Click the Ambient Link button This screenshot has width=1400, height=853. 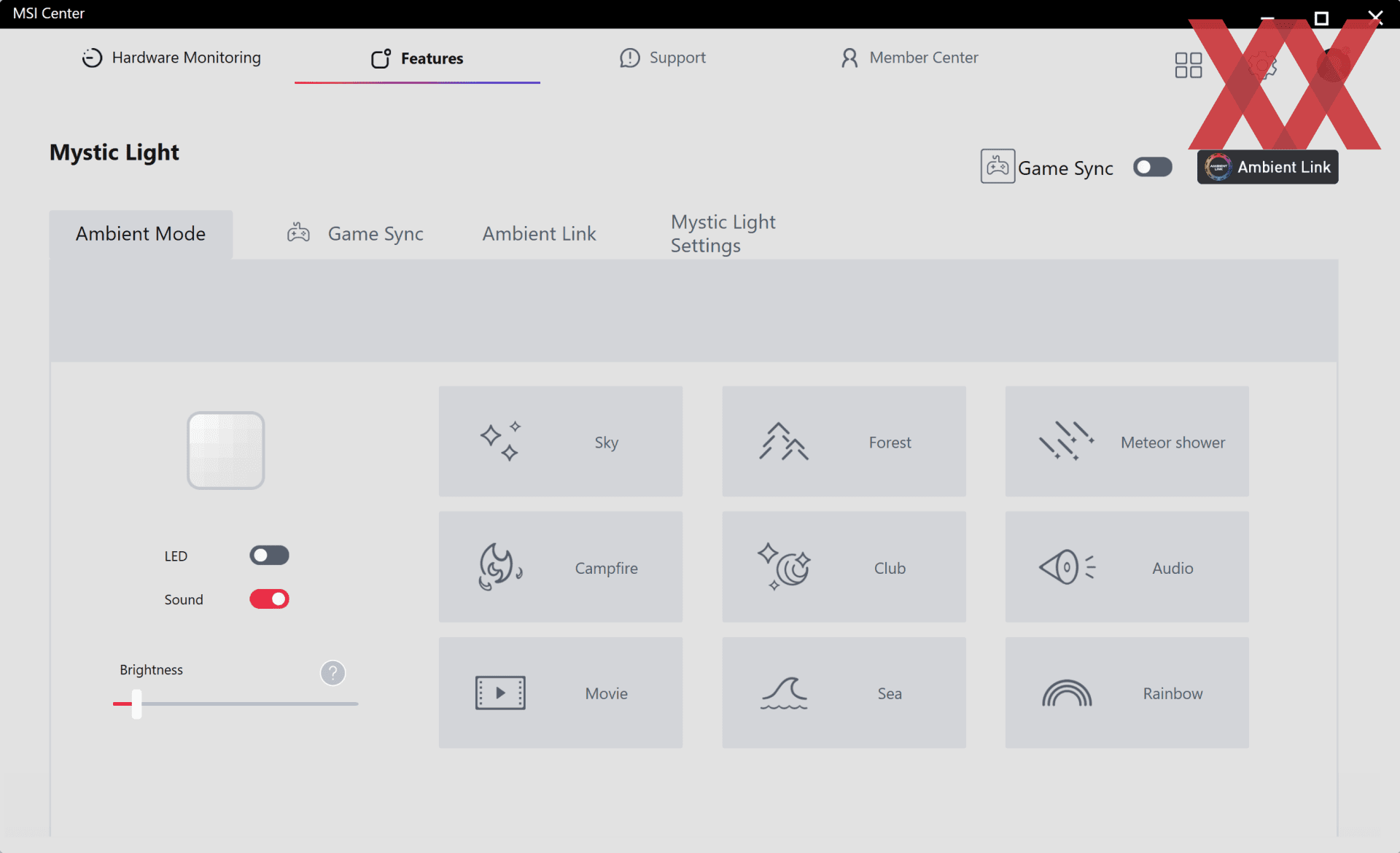[1267, 167]
